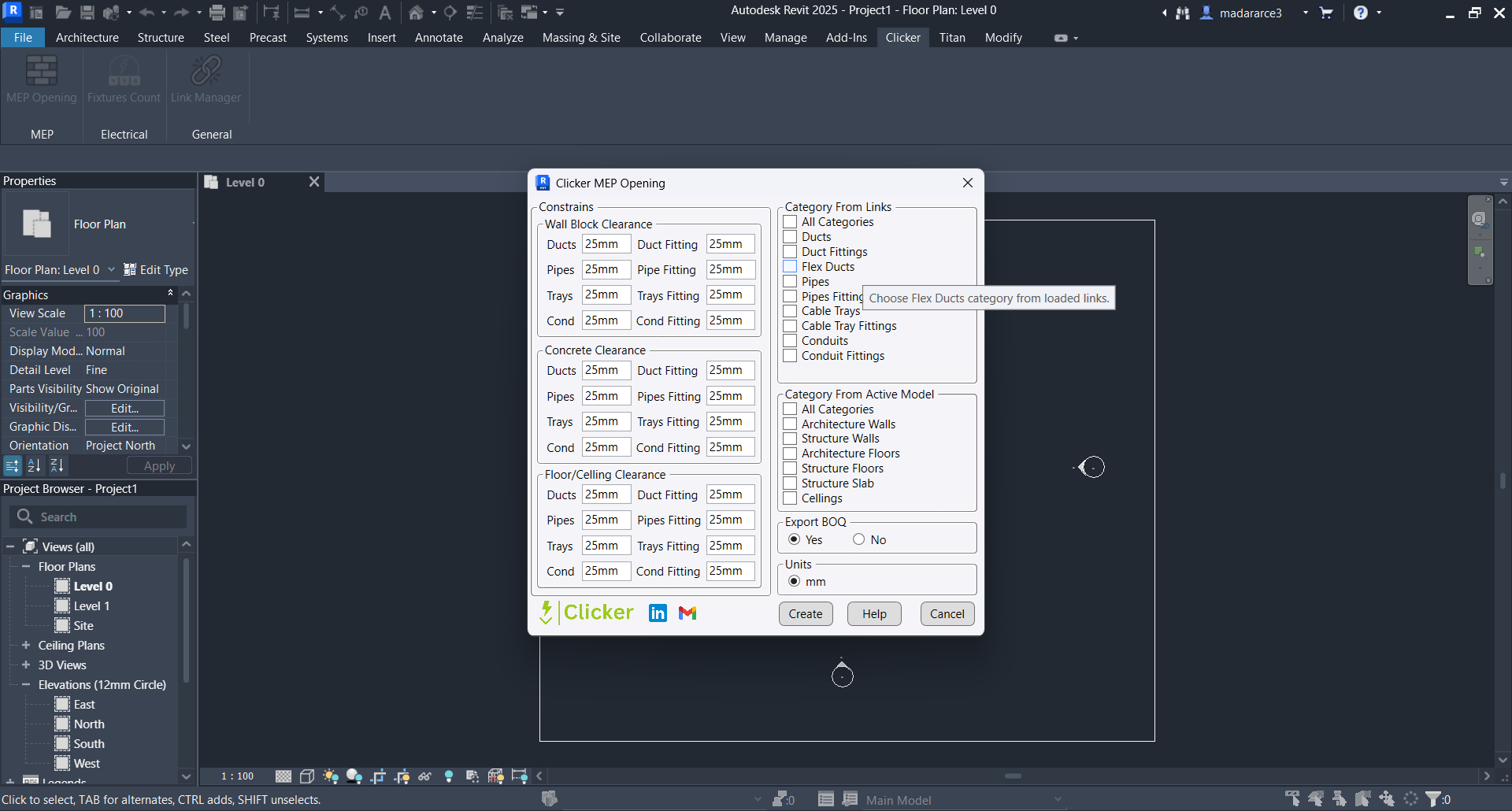Open the Annotate ribbon tab
The width and height of the screenshot is (1512, 811).
(439, 38)
